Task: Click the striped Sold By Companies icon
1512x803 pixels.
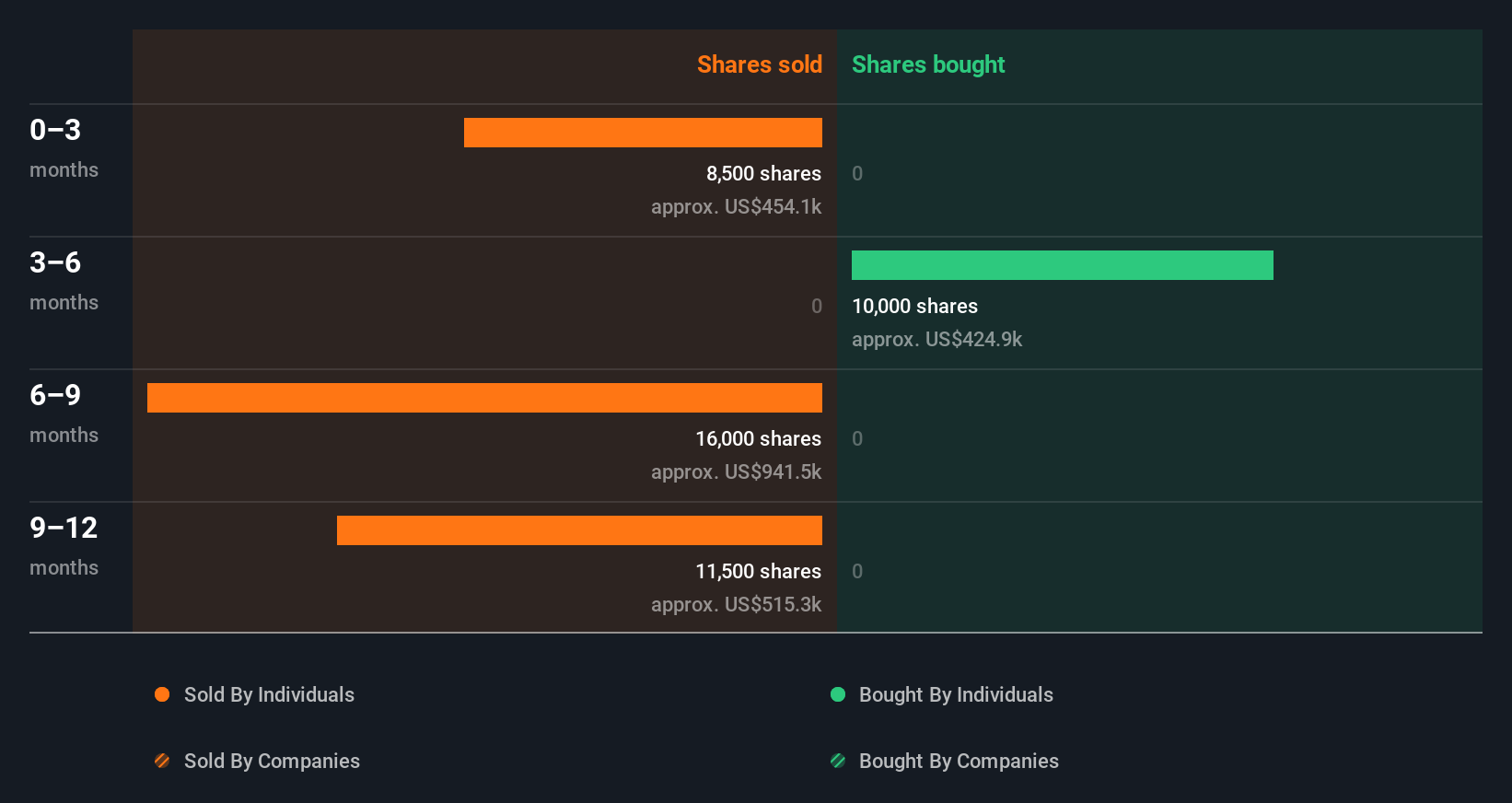Action: (x=162, y=761)
